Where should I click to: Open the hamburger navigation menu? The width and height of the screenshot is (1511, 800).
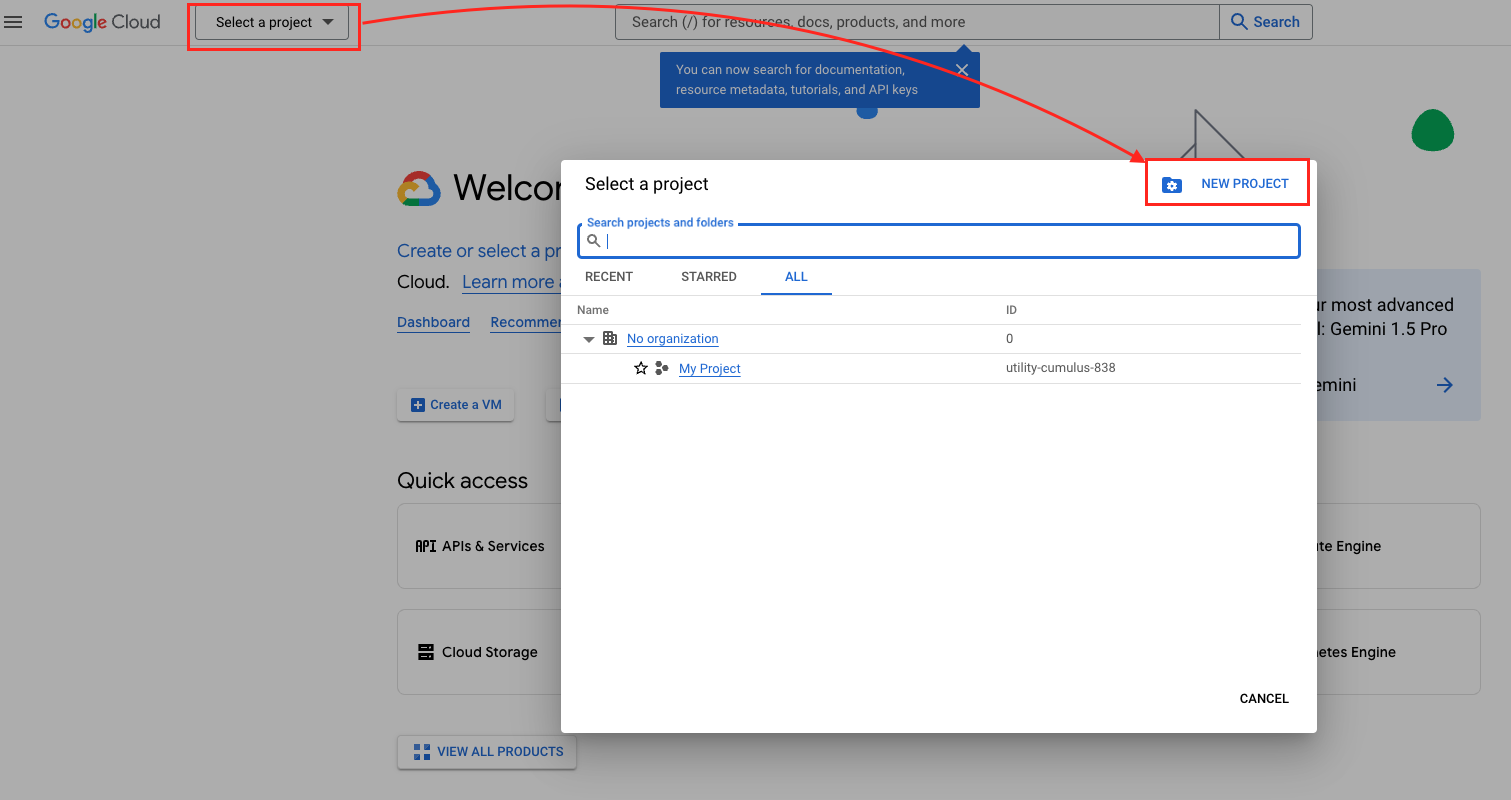click(13, 22)
